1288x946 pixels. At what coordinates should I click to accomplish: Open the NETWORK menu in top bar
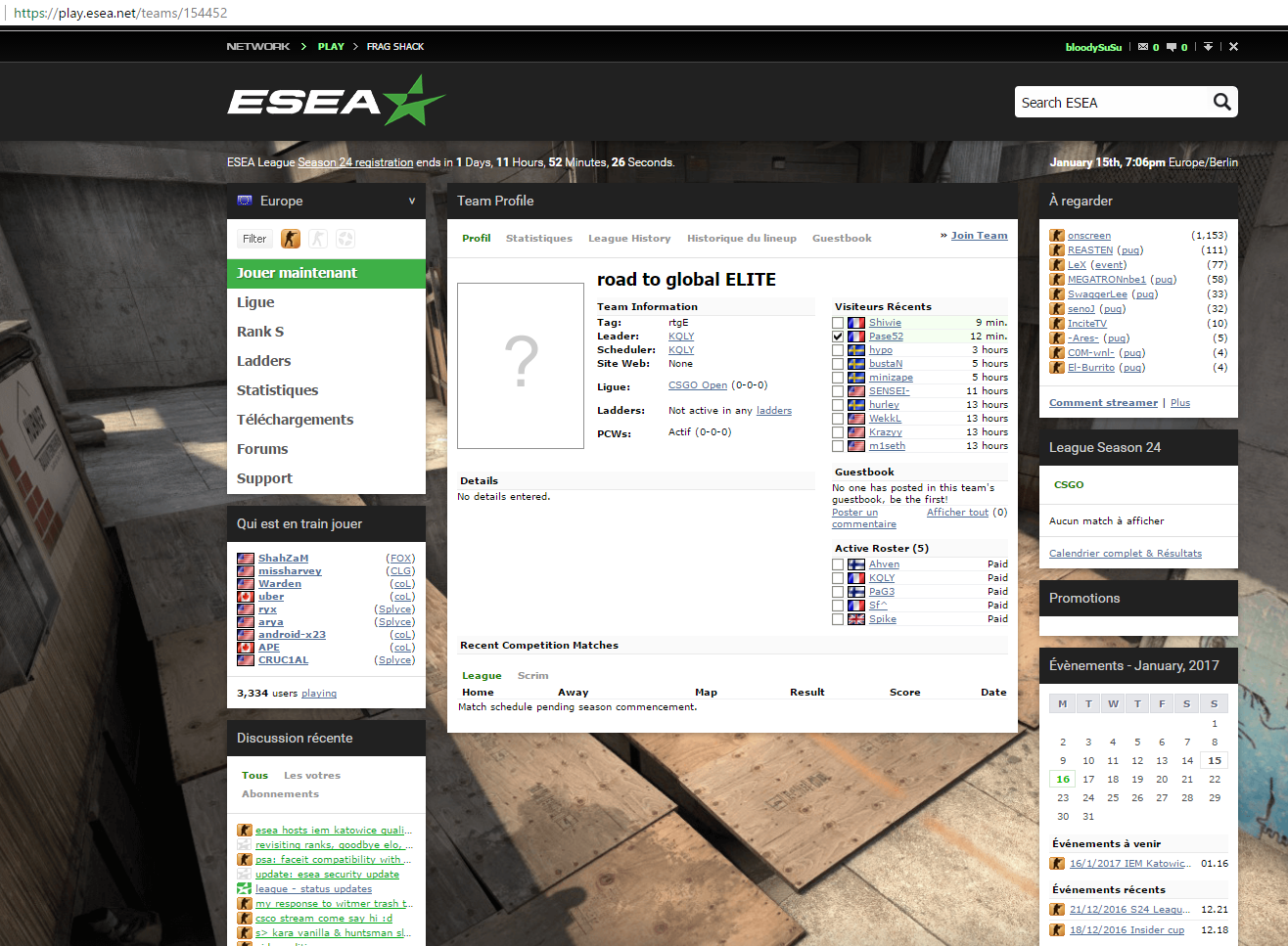(258, 47)
